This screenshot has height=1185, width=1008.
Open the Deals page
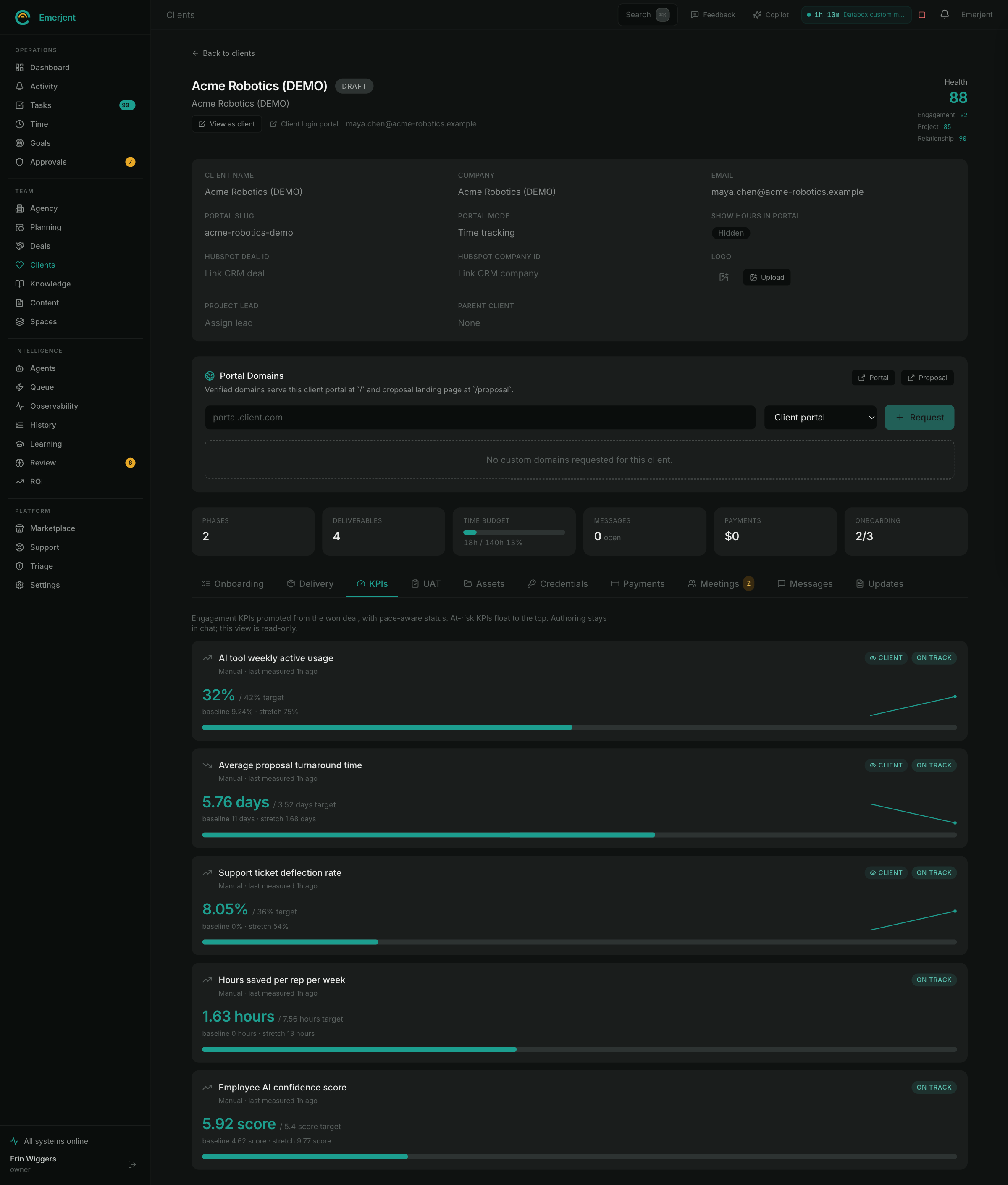pos(75,246)
